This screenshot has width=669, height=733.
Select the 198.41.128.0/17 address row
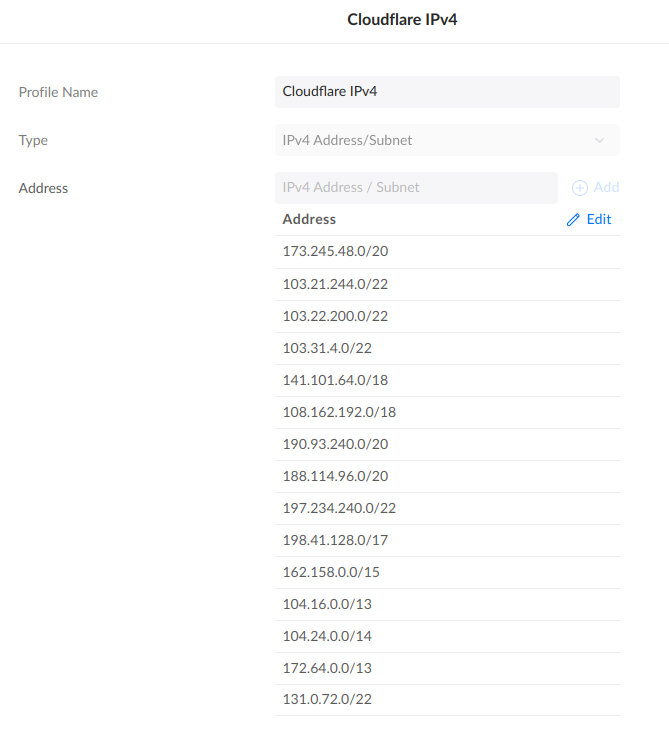[x=335, y=540]
